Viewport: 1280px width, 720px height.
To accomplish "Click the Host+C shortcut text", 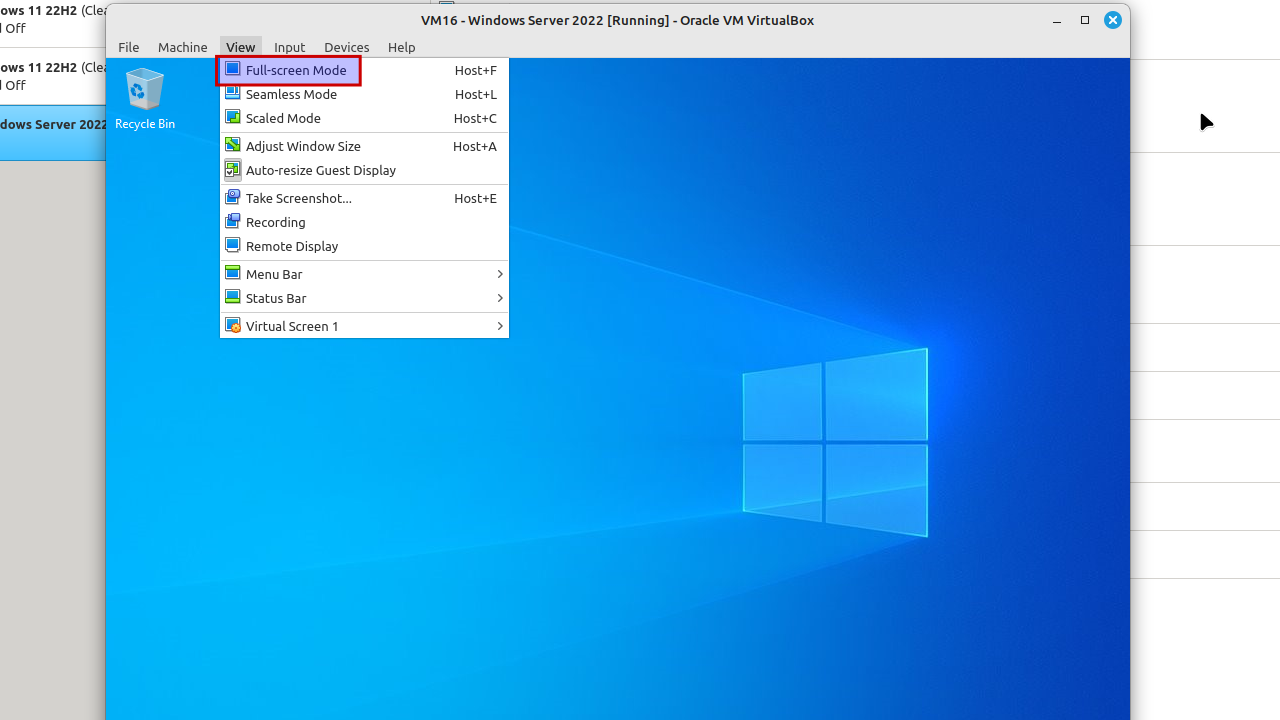I will 475,118.
